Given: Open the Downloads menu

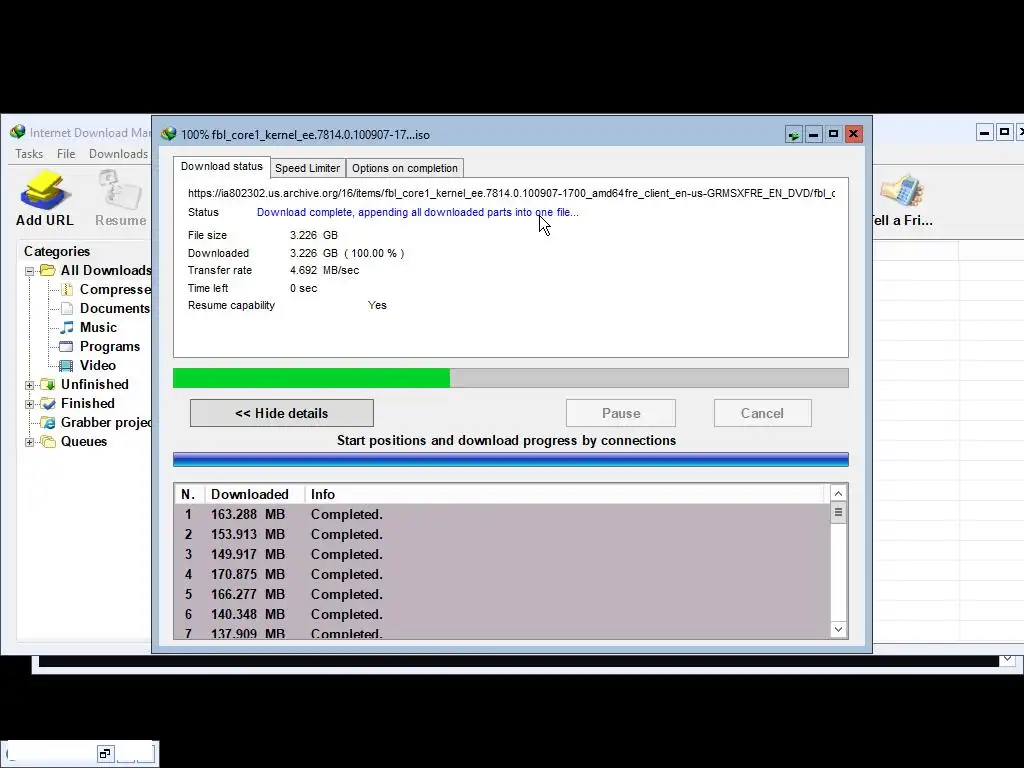Looking at the screenshot, I should [118, 153].
